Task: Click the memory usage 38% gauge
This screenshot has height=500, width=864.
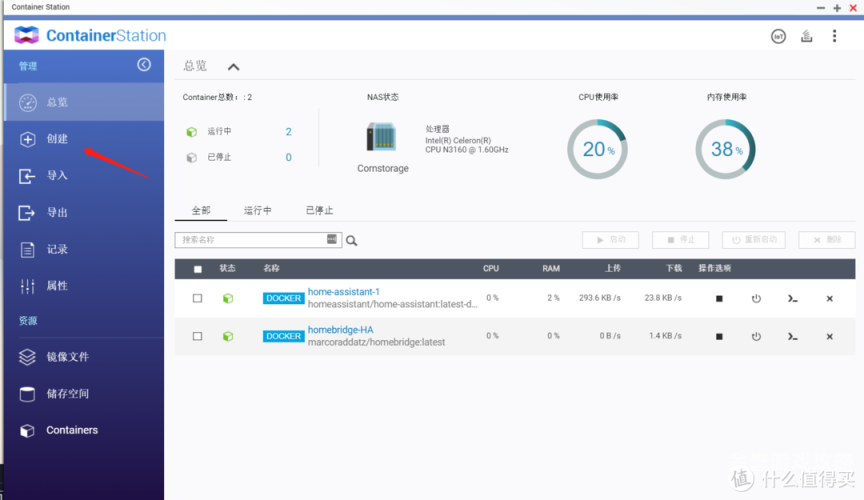Action: [x=725, y=149]
